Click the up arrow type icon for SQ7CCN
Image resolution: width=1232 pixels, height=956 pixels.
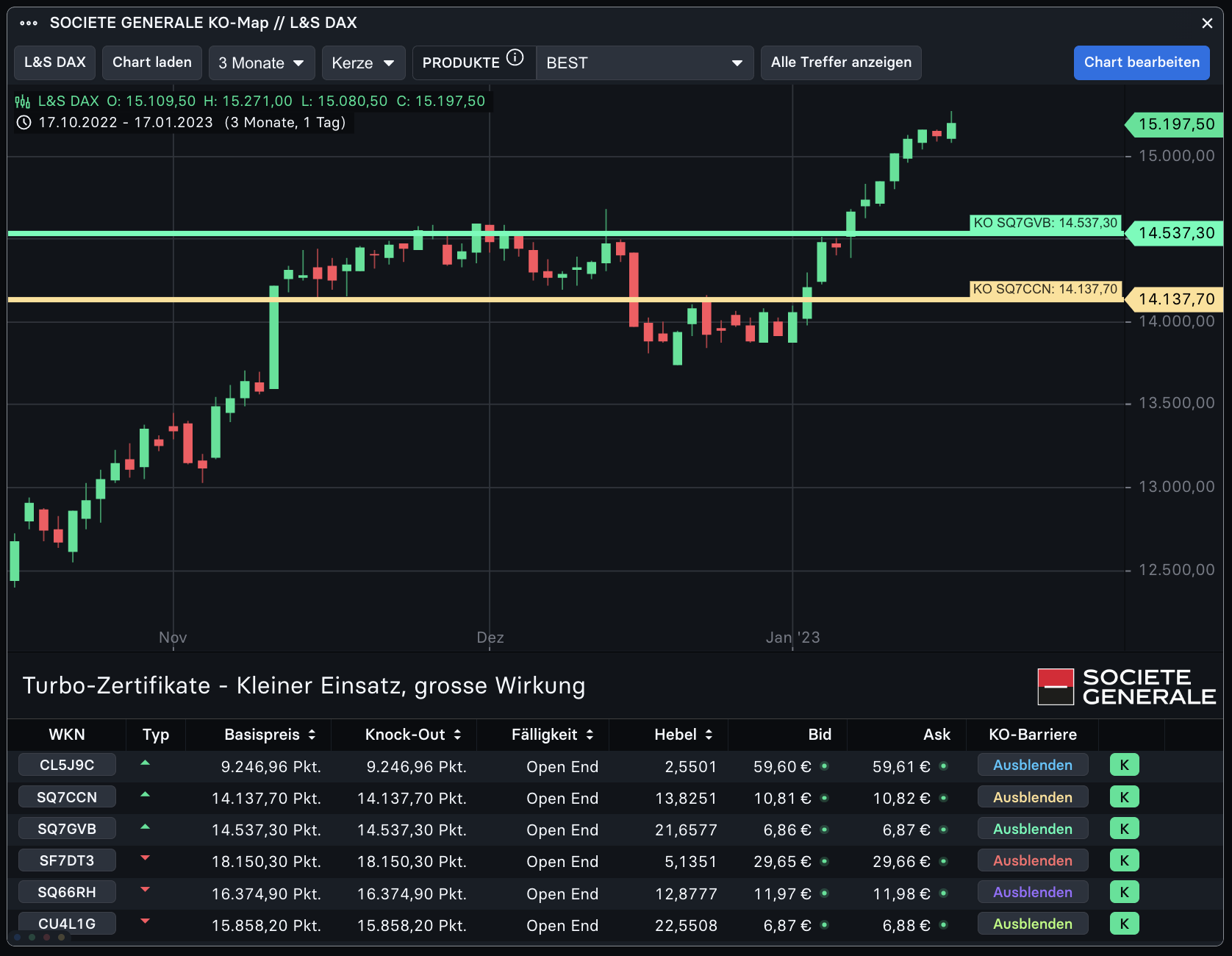pyautogui.click(x=145, y=794)
